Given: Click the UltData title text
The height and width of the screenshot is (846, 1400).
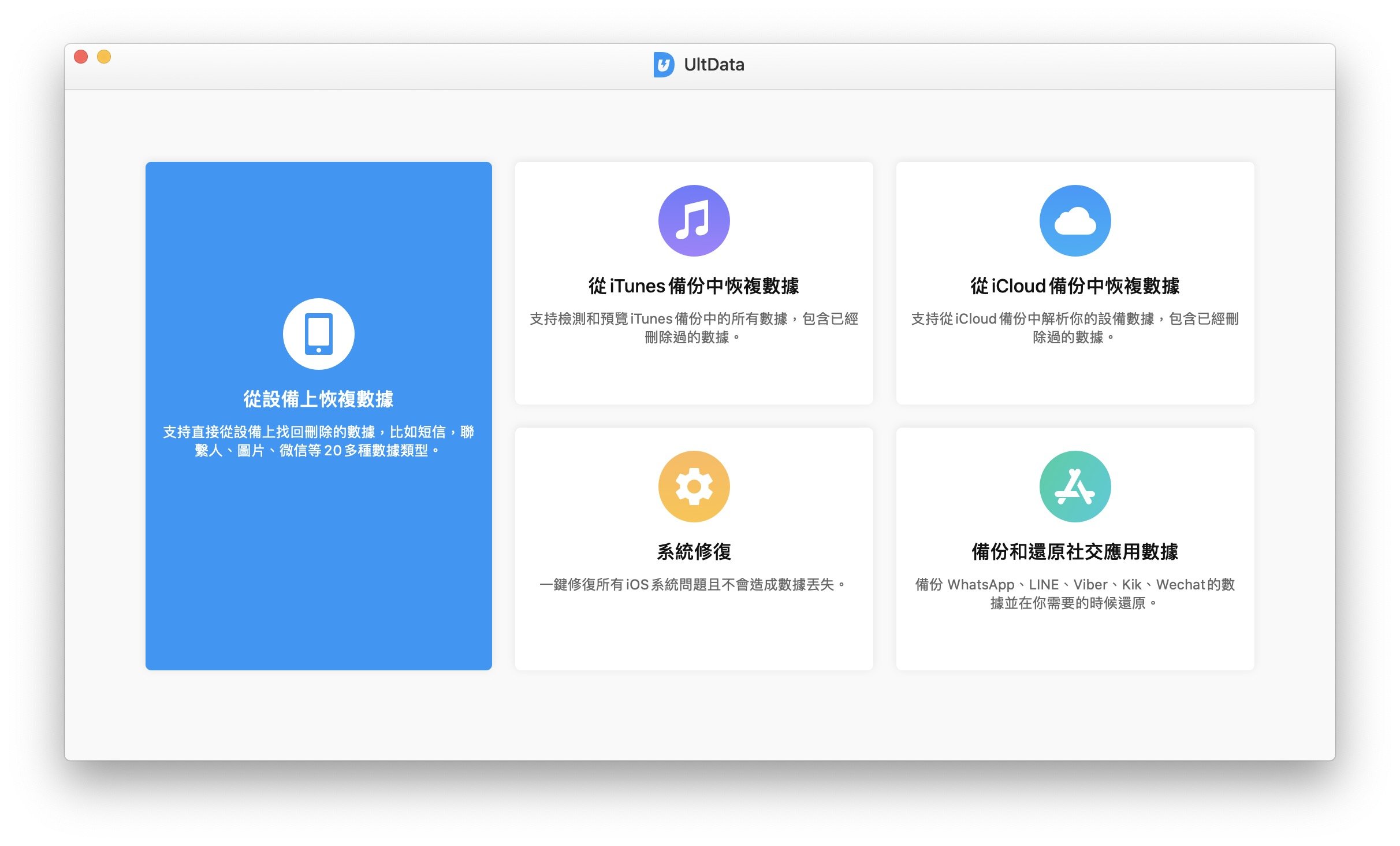Looking at the screenshot, I should (x=714, y=64).
